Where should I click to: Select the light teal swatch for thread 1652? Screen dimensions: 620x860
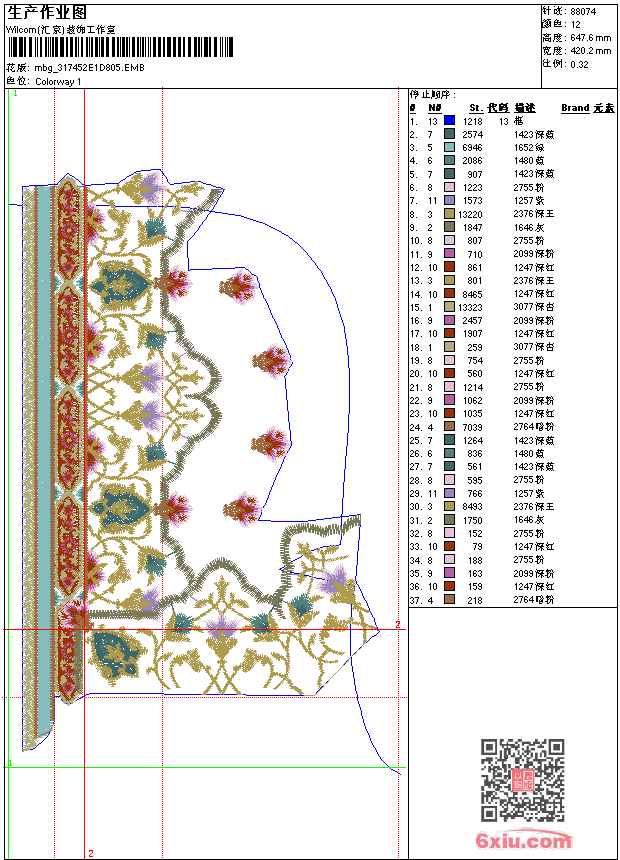click(x=449, y=147)
